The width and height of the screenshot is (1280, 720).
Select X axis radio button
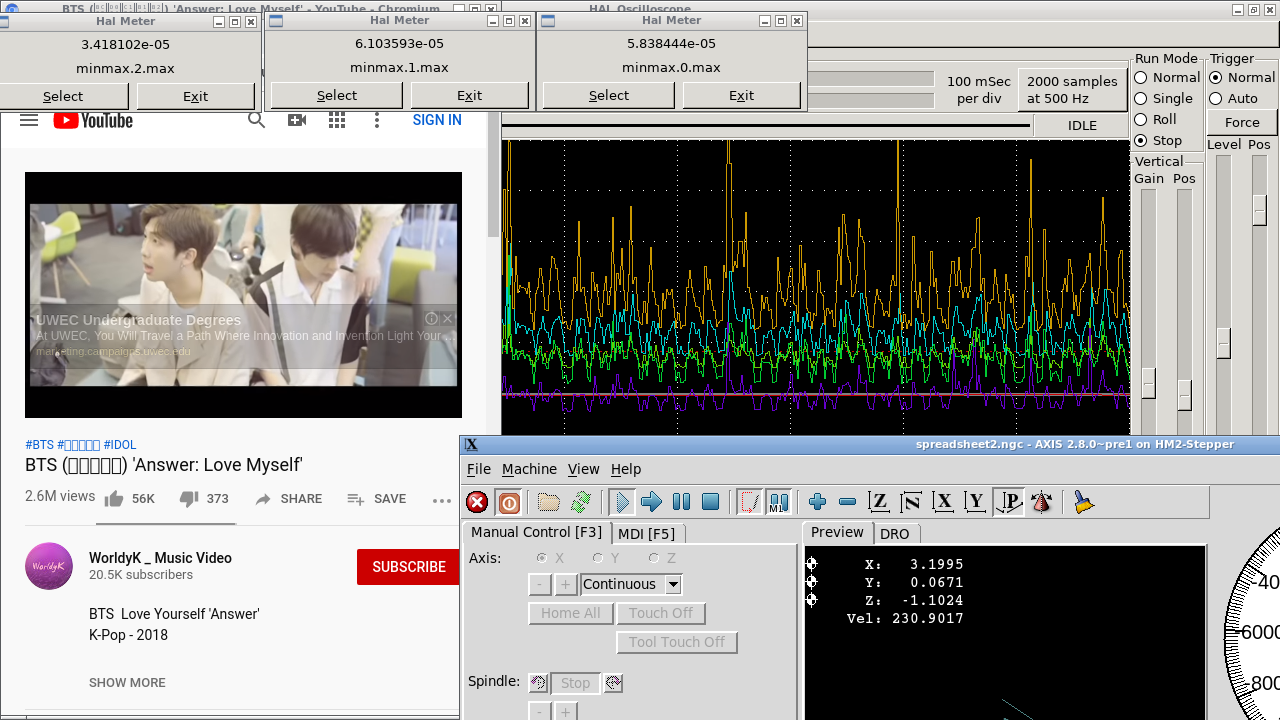coord(542,558)
